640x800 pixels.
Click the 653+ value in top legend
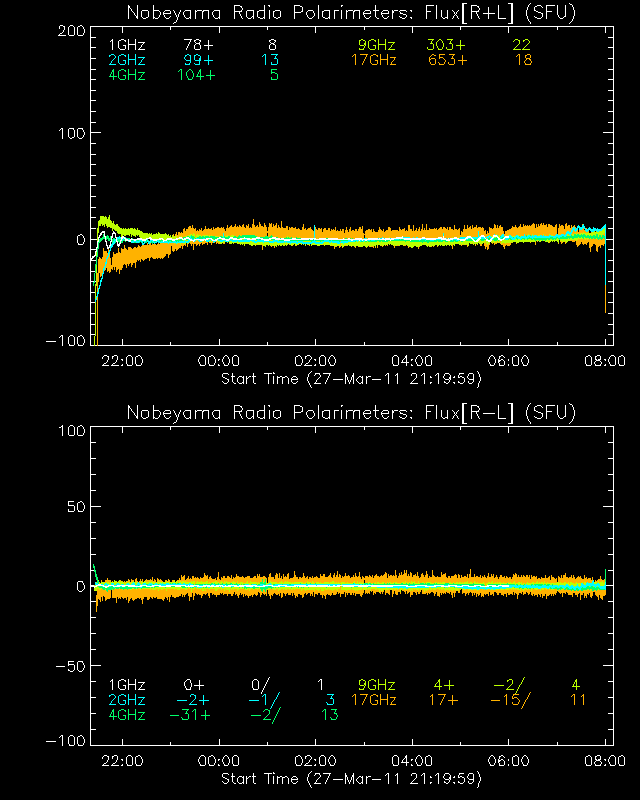(x=447, y=61)
